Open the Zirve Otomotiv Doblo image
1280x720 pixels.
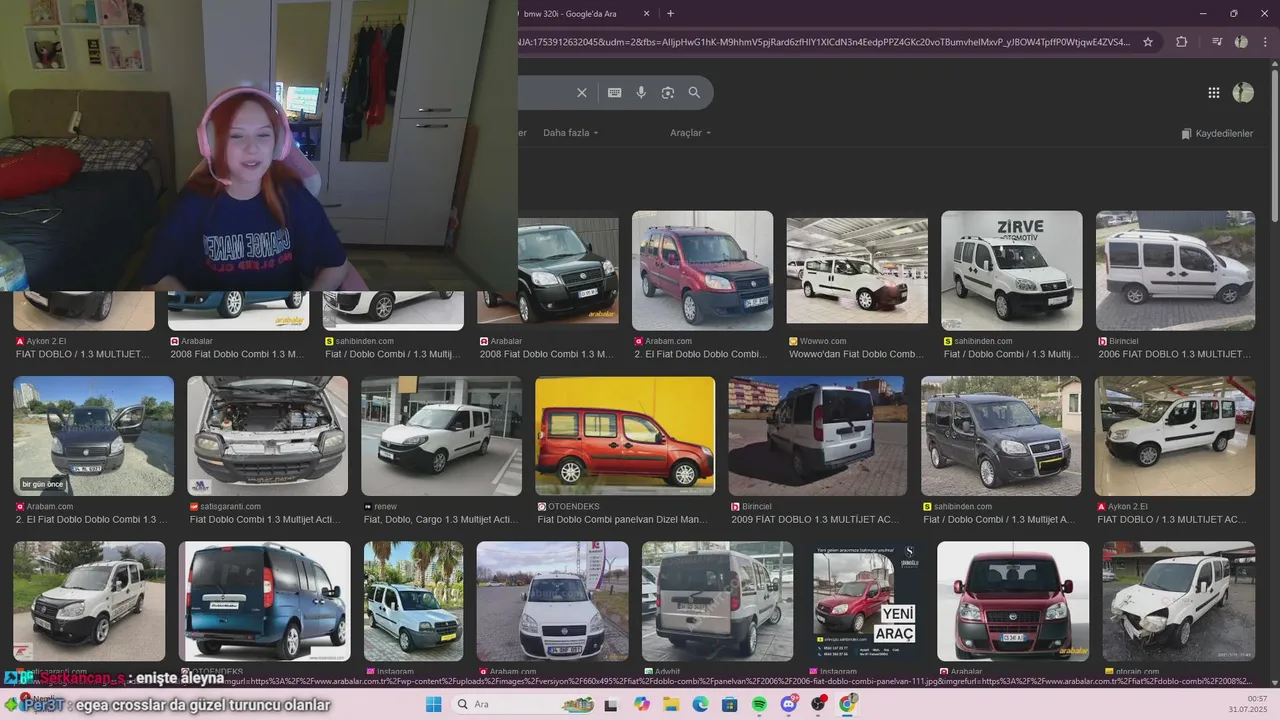pyautogui.click(x=1011, y=270)
